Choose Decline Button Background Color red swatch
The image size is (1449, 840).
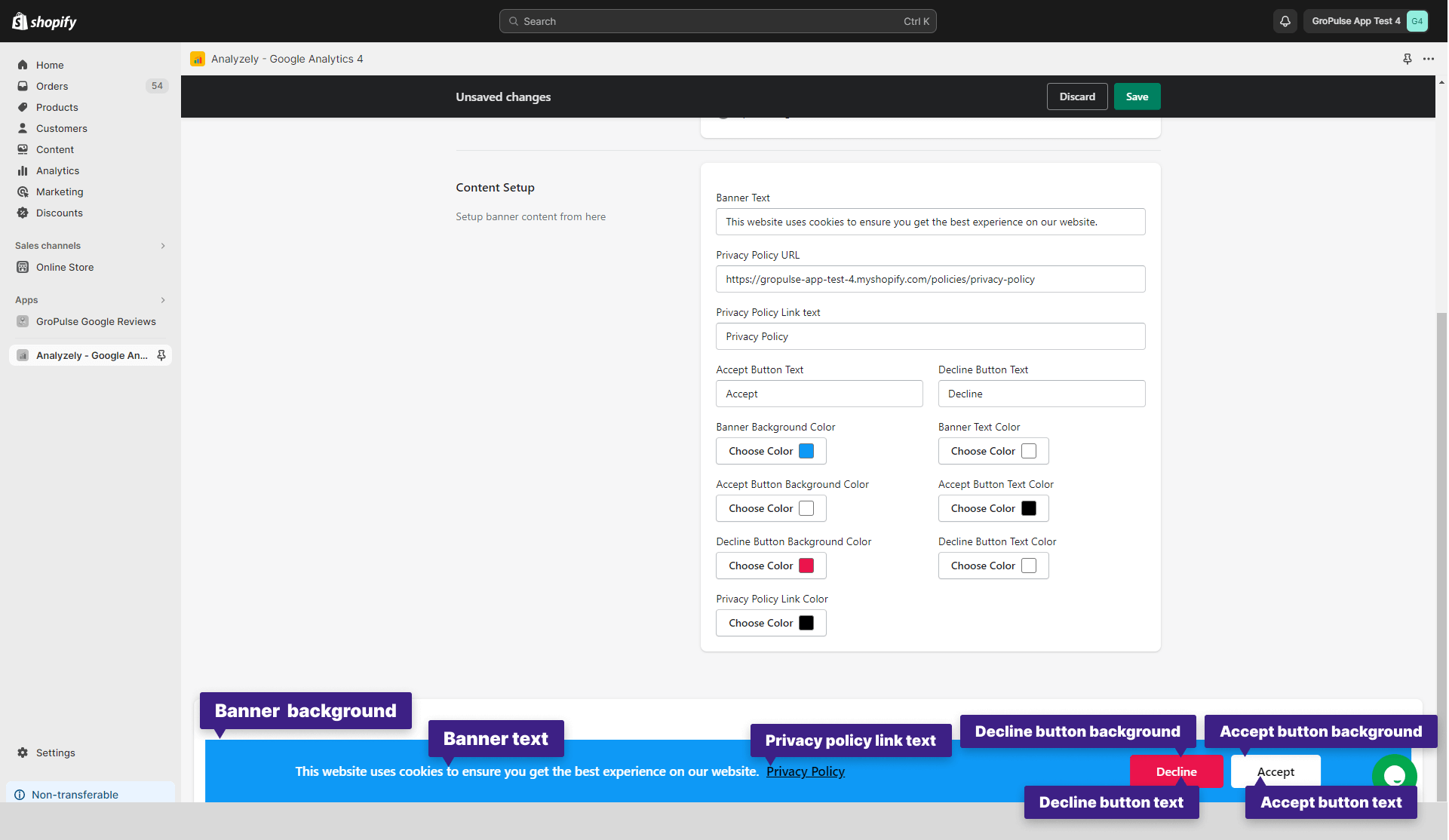click(806, 566)
